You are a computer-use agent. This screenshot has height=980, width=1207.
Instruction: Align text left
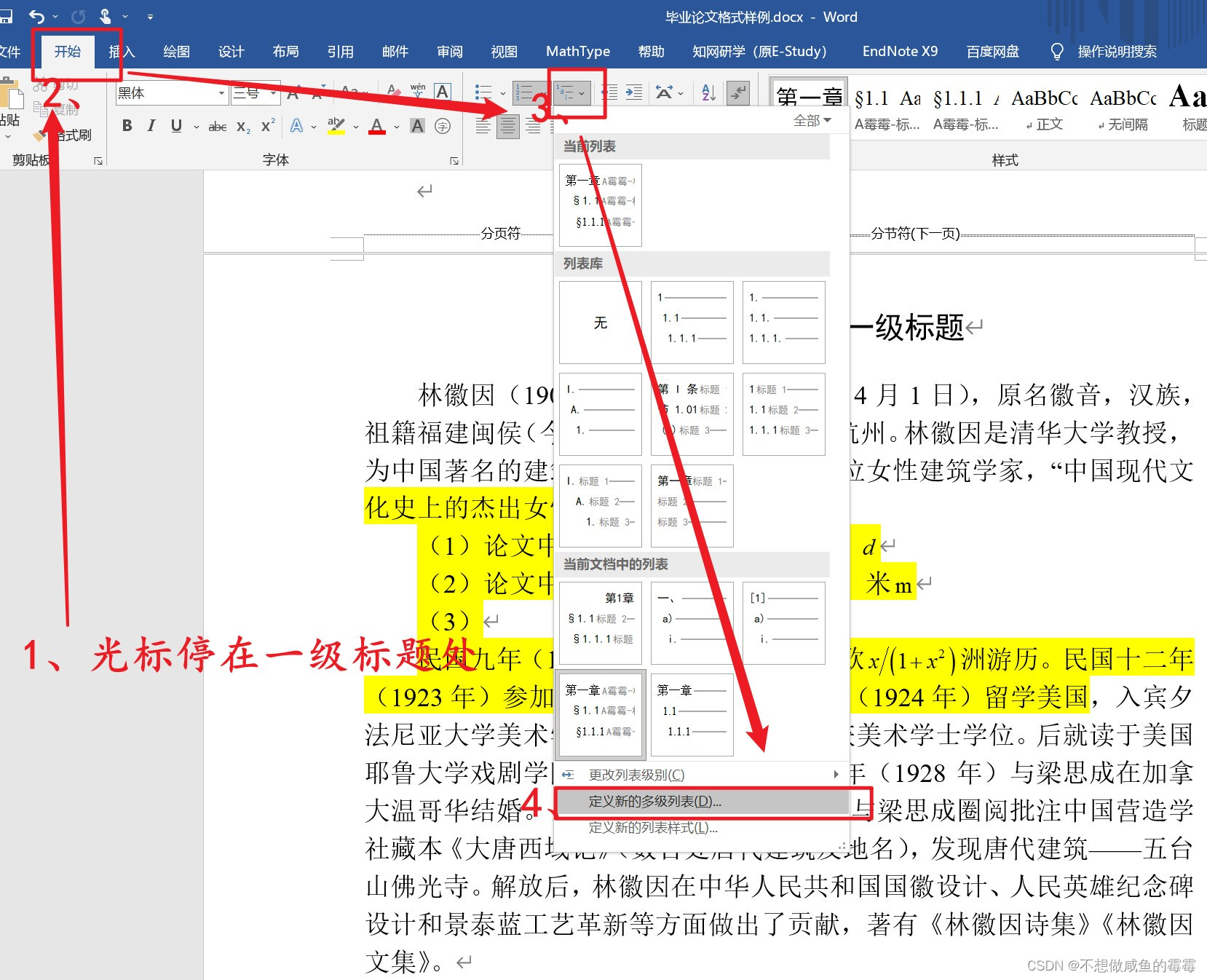tap(483, 127)
